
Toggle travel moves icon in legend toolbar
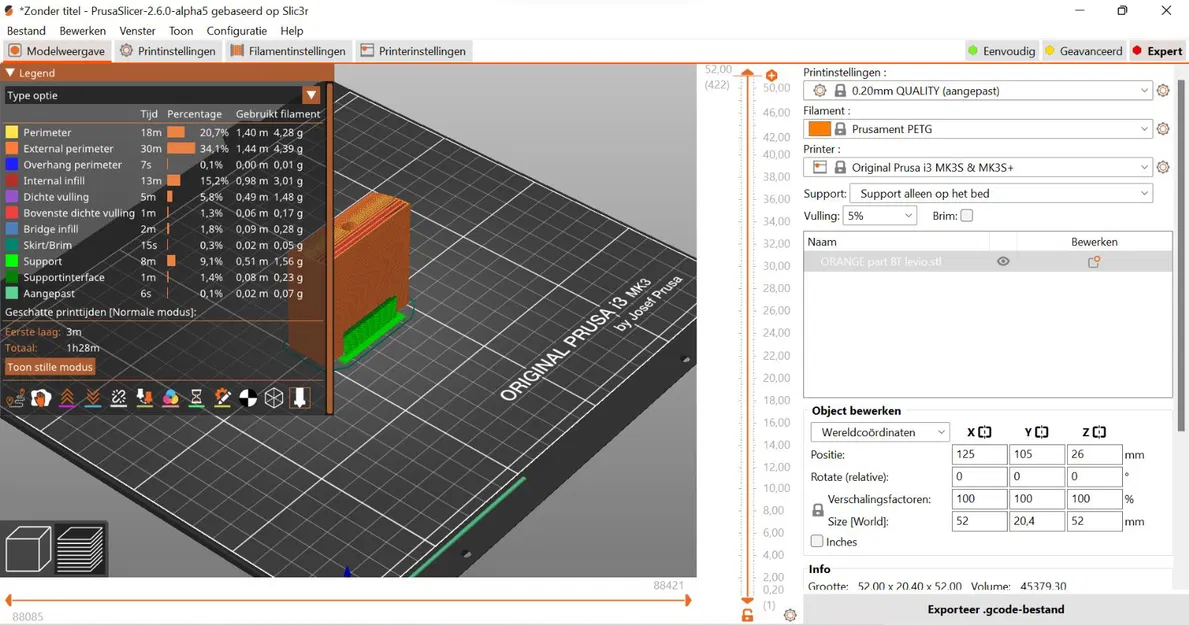(16, 398)
